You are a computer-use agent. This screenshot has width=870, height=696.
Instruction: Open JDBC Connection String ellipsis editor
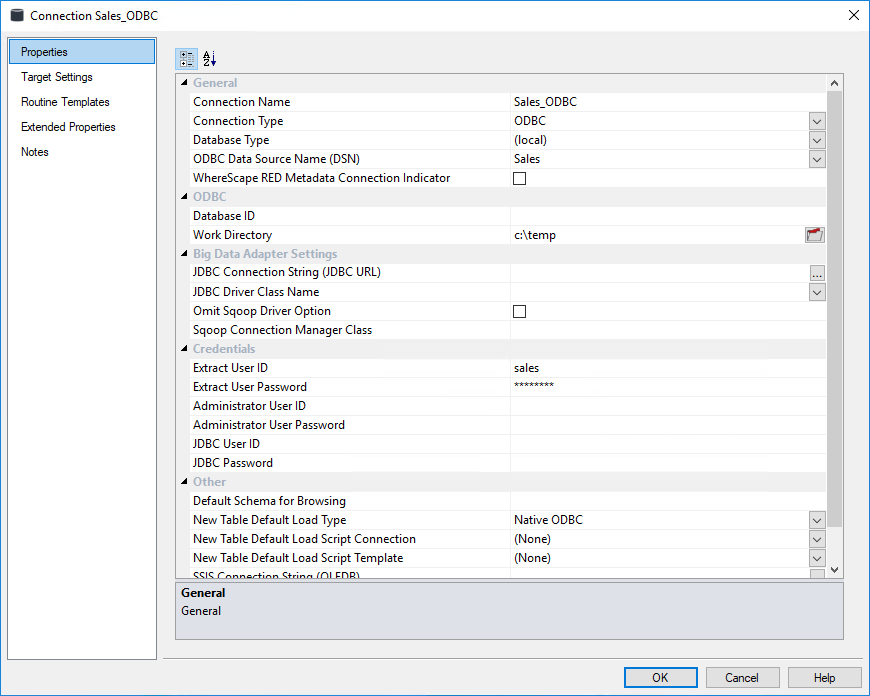[x=817, y=273]
